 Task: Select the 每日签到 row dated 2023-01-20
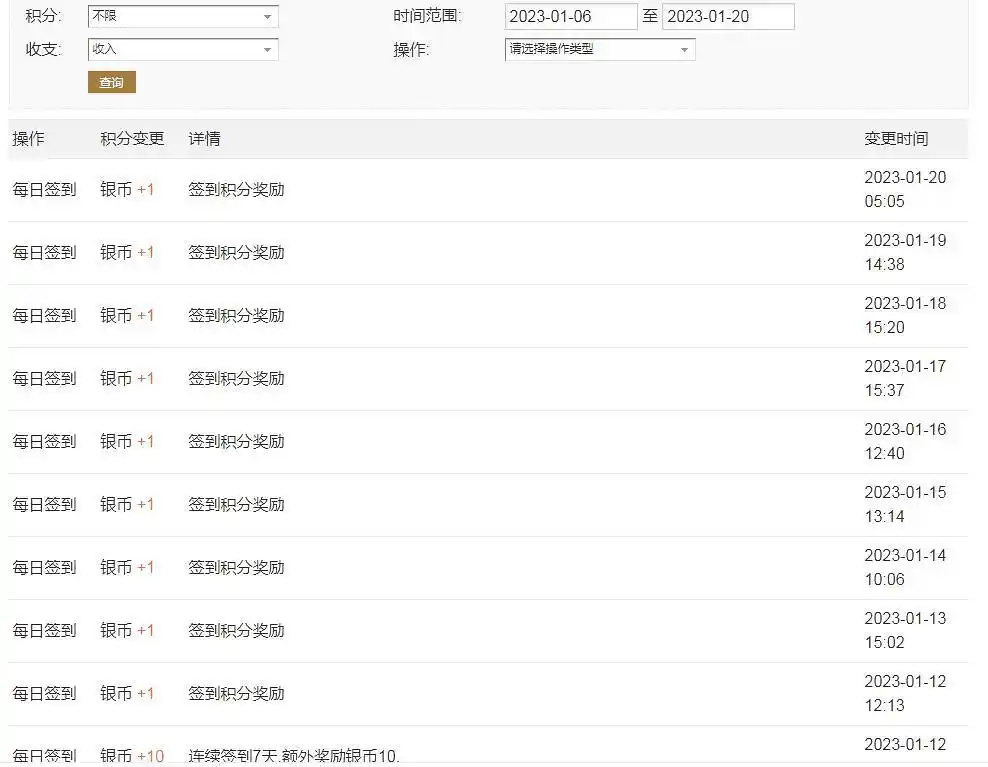pos(44,189)
